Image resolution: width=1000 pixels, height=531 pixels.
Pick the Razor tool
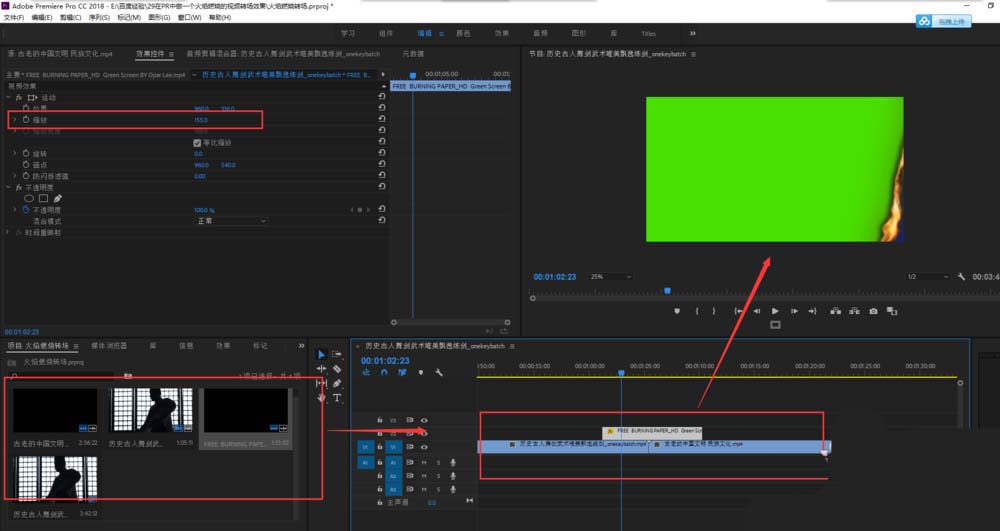pos(337,368)
